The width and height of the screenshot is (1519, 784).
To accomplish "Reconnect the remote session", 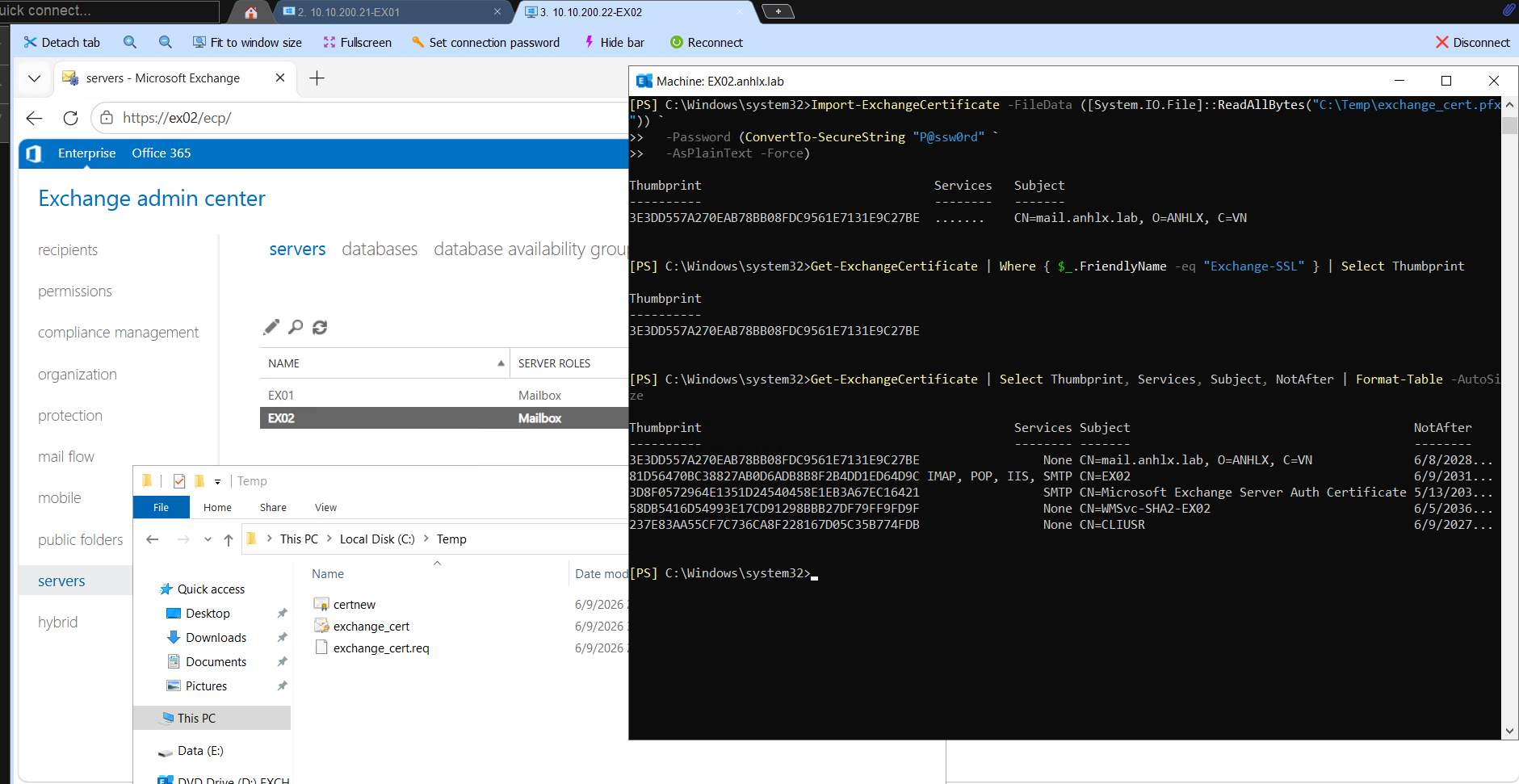I will [x=707, y=42].
